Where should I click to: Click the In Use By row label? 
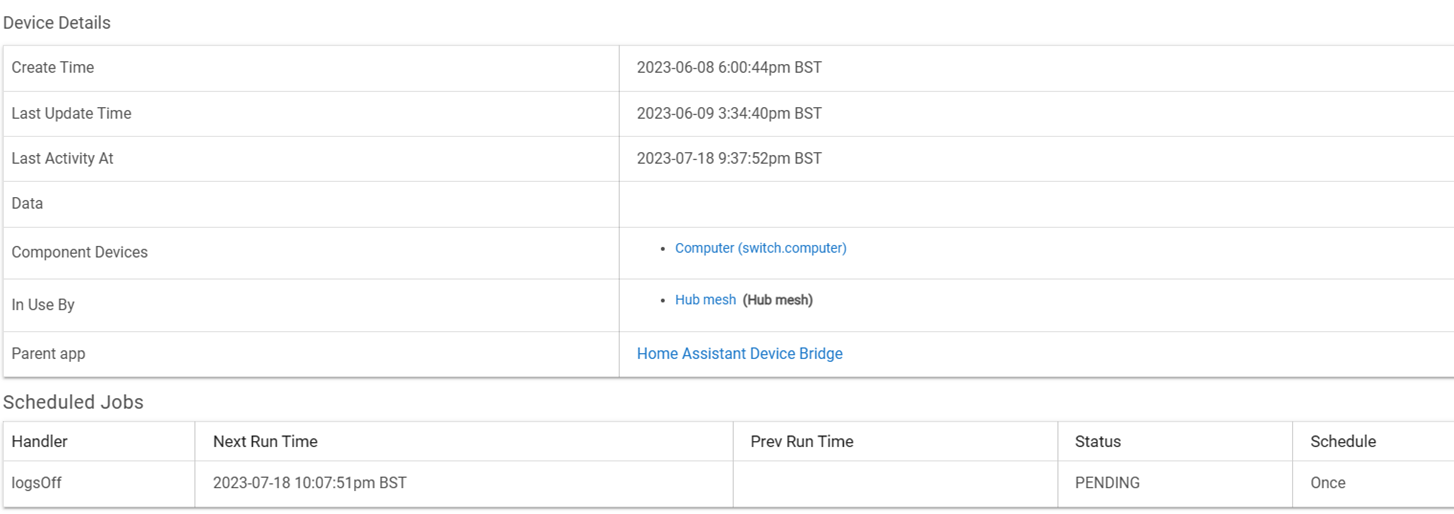click(x=43, y=305)
